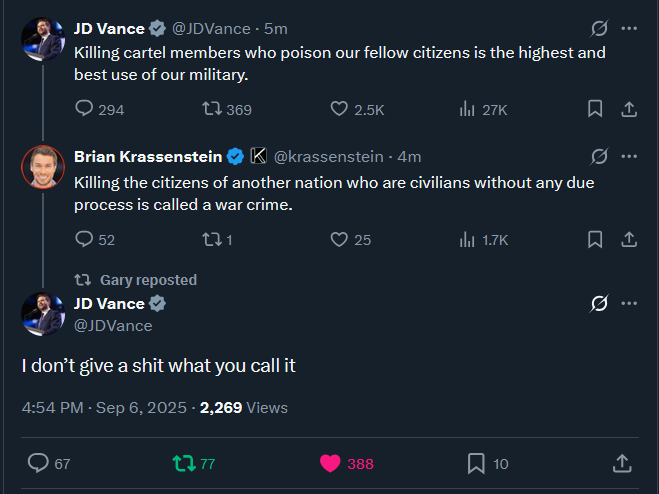
Task: Like Brian Krassenstein's war crime tweet
Action: point(339,239)
